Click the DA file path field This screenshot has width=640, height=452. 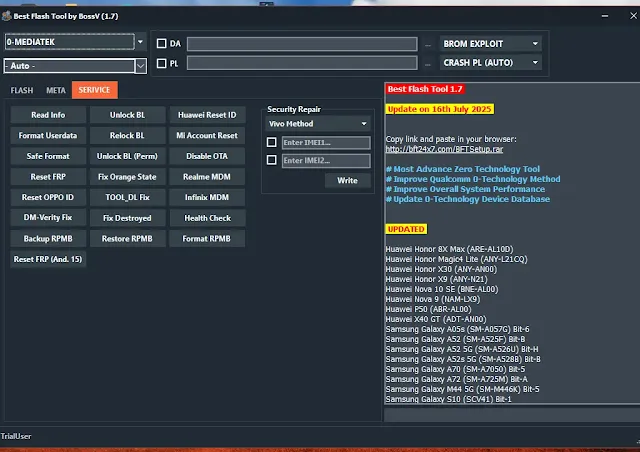[x=302, y=44]
